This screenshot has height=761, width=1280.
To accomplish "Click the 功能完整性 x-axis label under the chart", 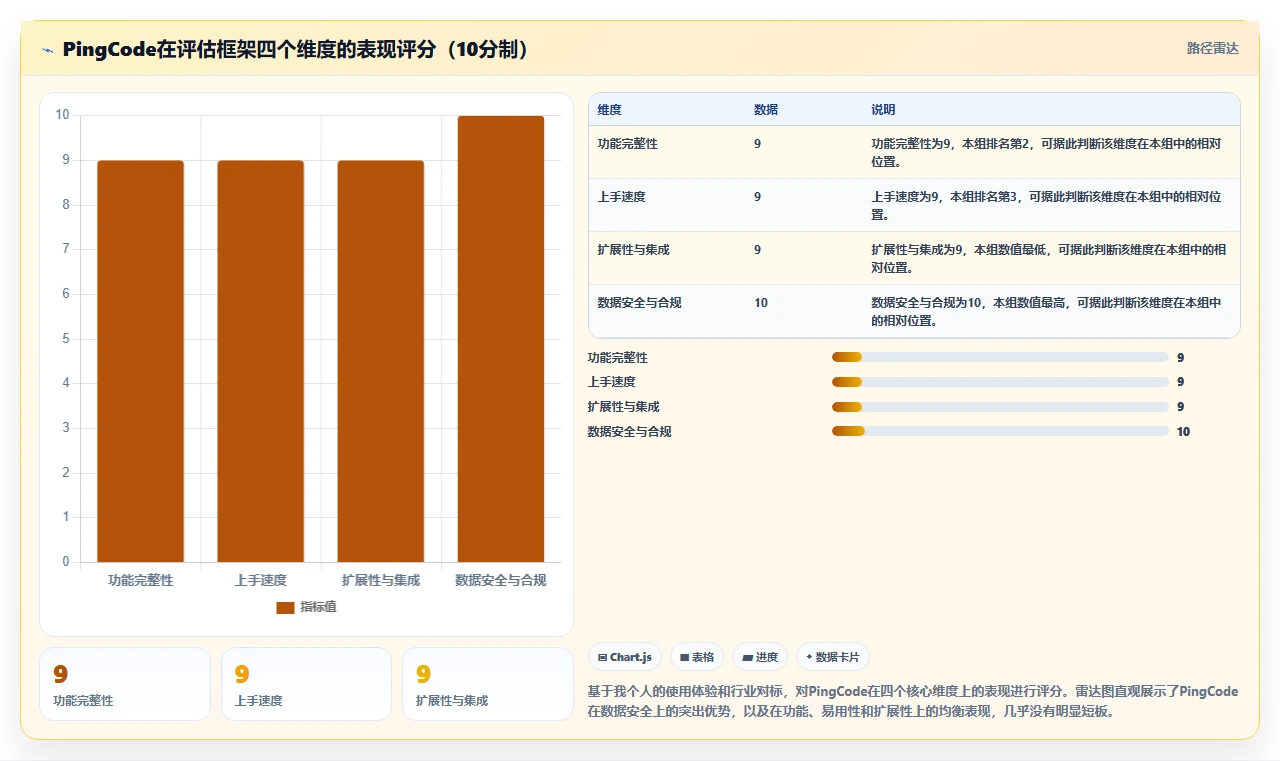I will coord(140,580).
